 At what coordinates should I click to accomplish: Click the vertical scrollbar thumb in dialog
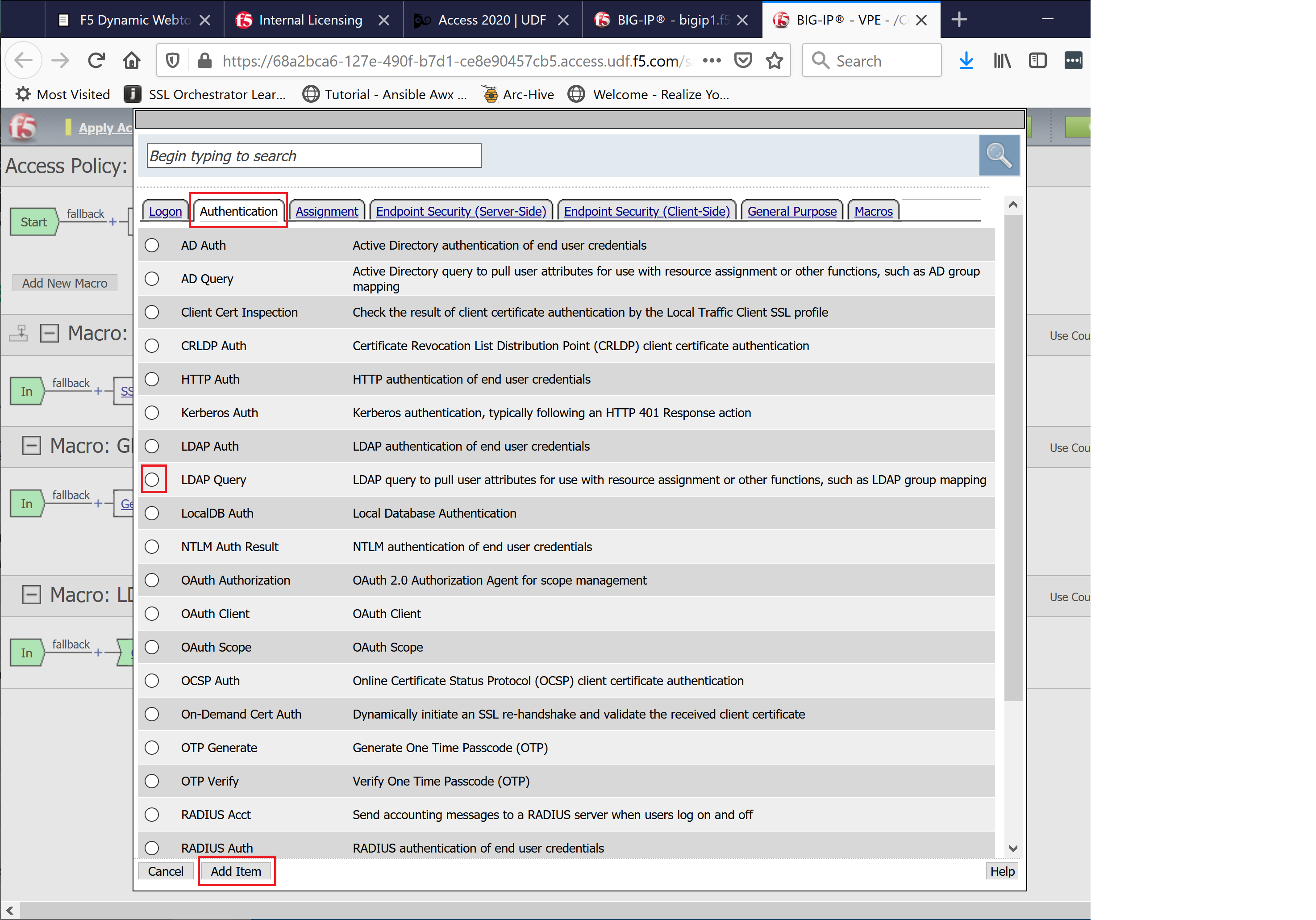click(1013, 458)
